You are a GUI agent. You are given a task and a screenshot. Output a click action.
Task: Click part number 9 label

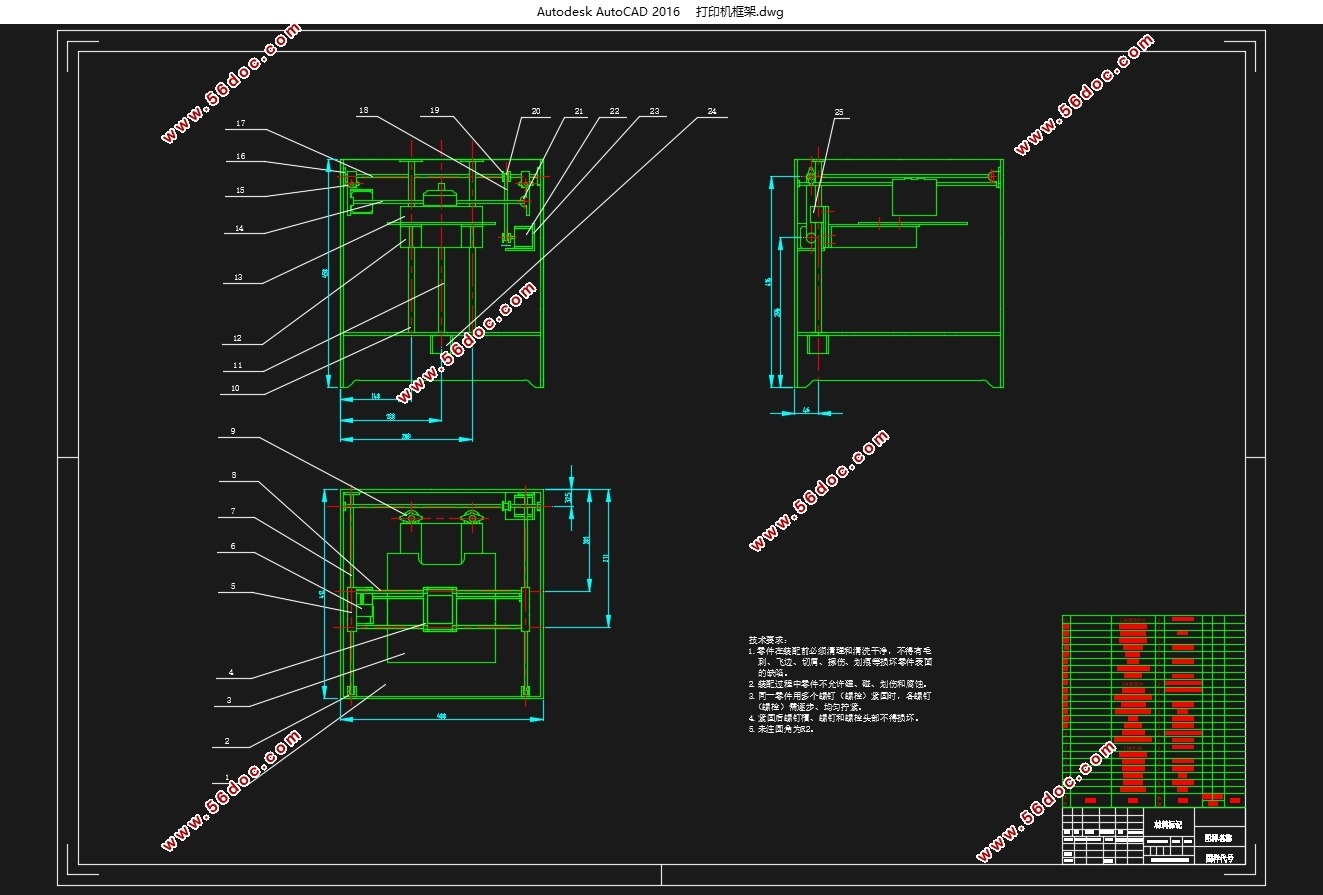pos(232,431)
